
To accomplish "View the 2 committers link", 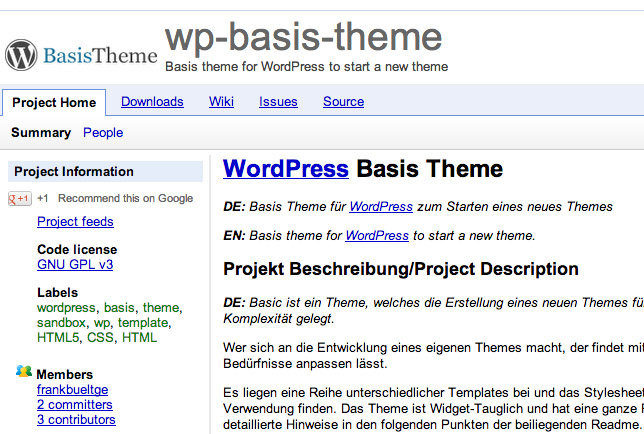I will (74, 405).
